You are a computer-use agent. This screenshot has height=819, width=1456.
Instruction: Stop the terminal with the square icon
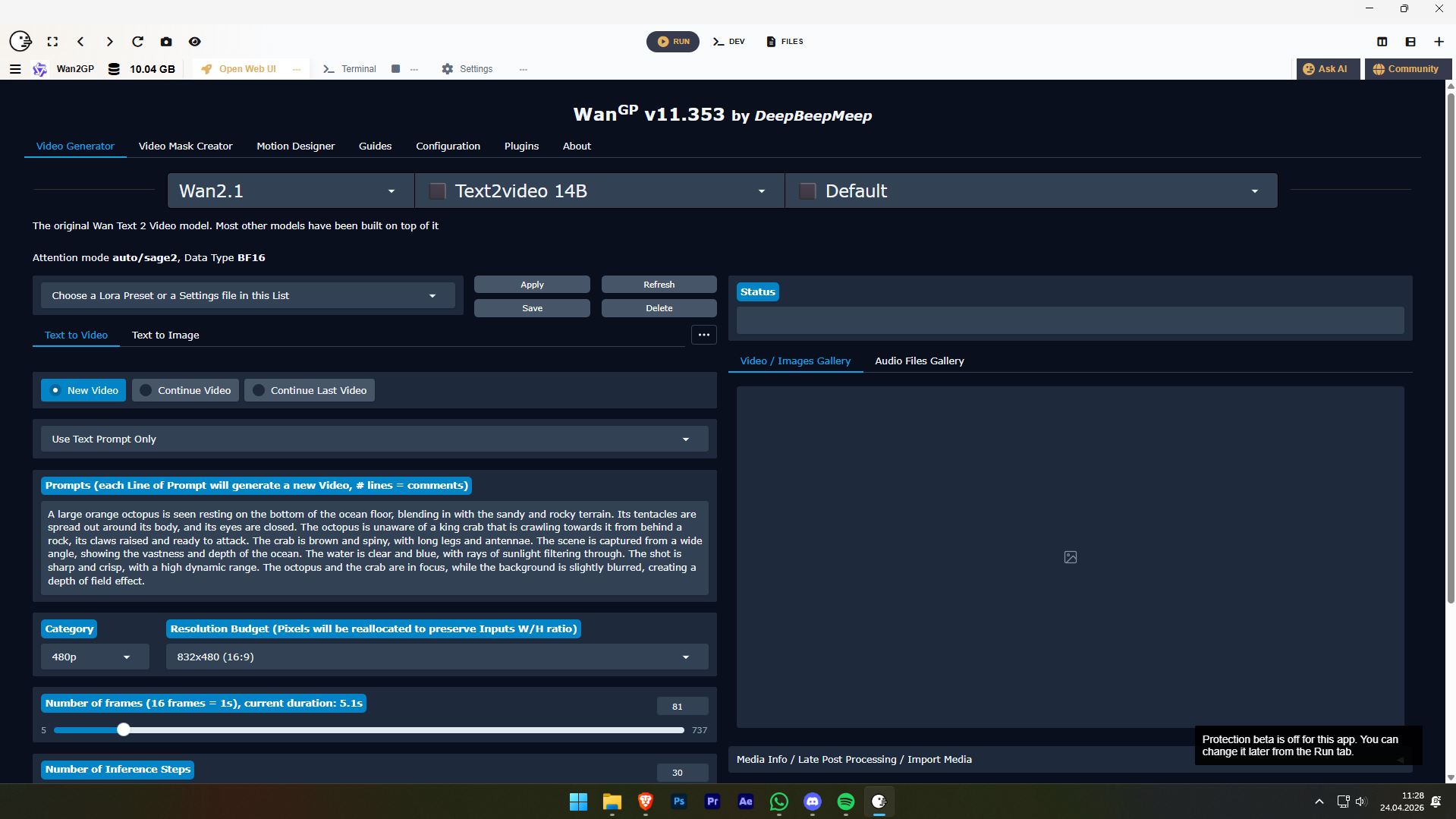(x=395, y=69)
